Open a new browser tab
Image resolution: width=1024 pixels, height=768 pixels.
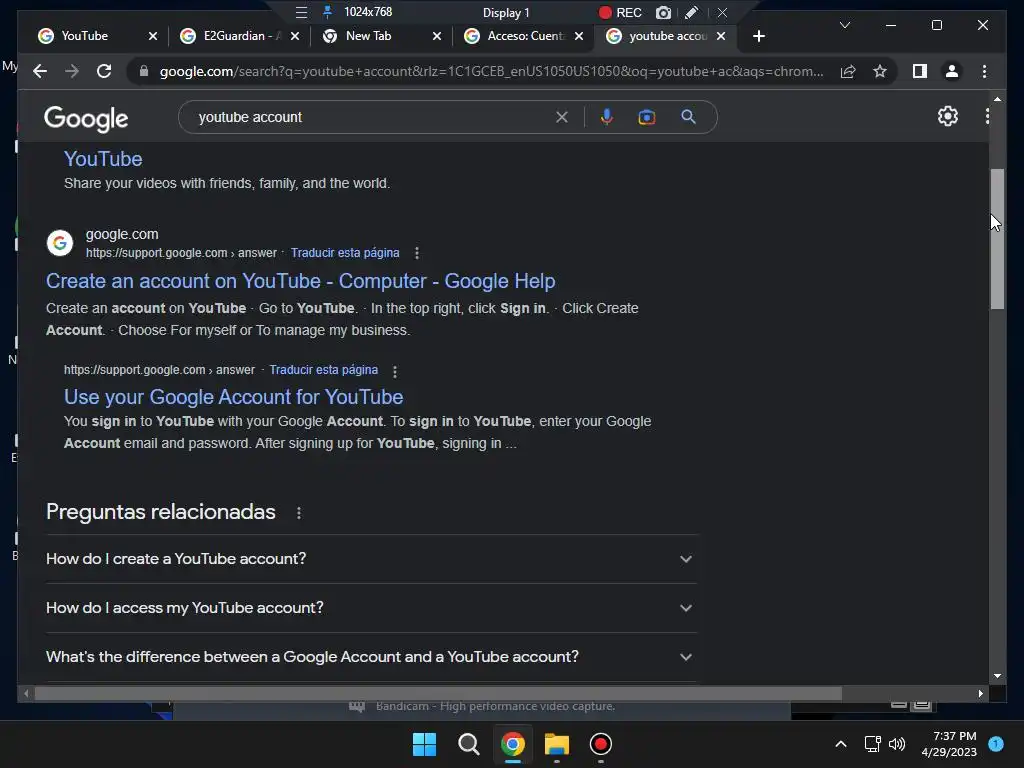pyautogui.click(x=759, y=36)
